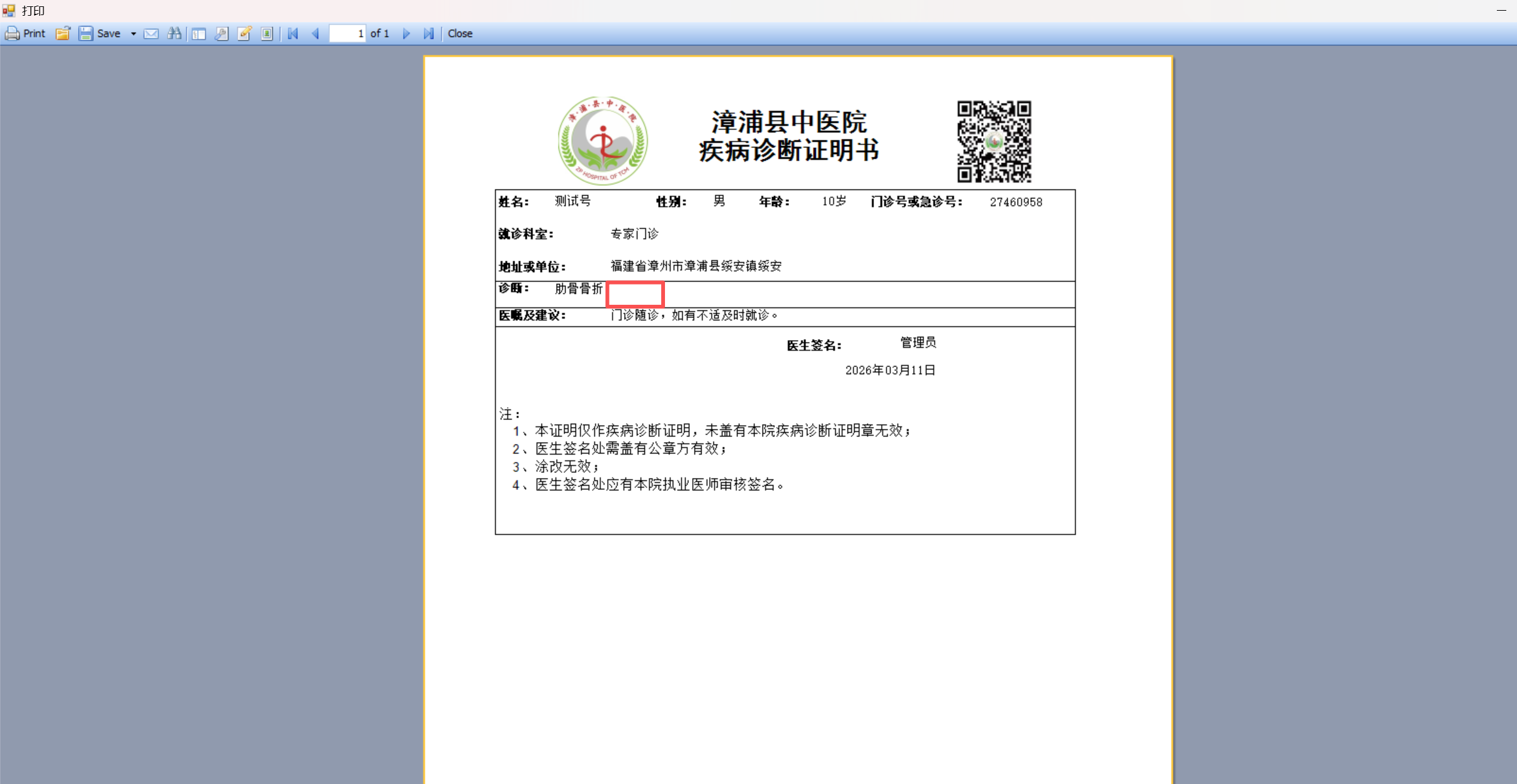Expand the Save format dropdown arrow
Image resolution: width=1517 pixels, height=784 pixels.
pos(134,33)
